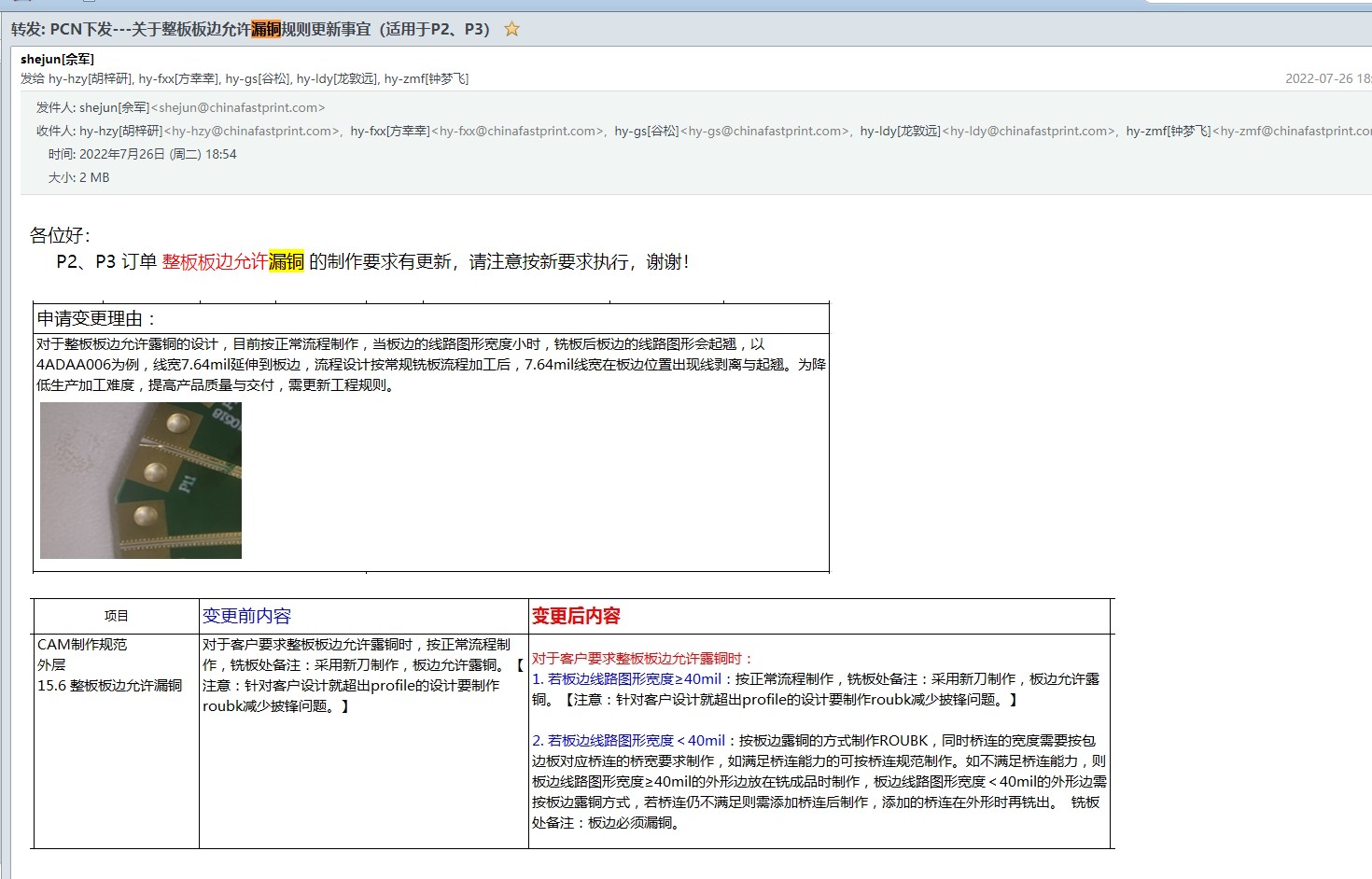1372x879 pixels.
Task: Open recipient address hy-ldy@chinafastprint.com
Action: [x=1030, y=131]
